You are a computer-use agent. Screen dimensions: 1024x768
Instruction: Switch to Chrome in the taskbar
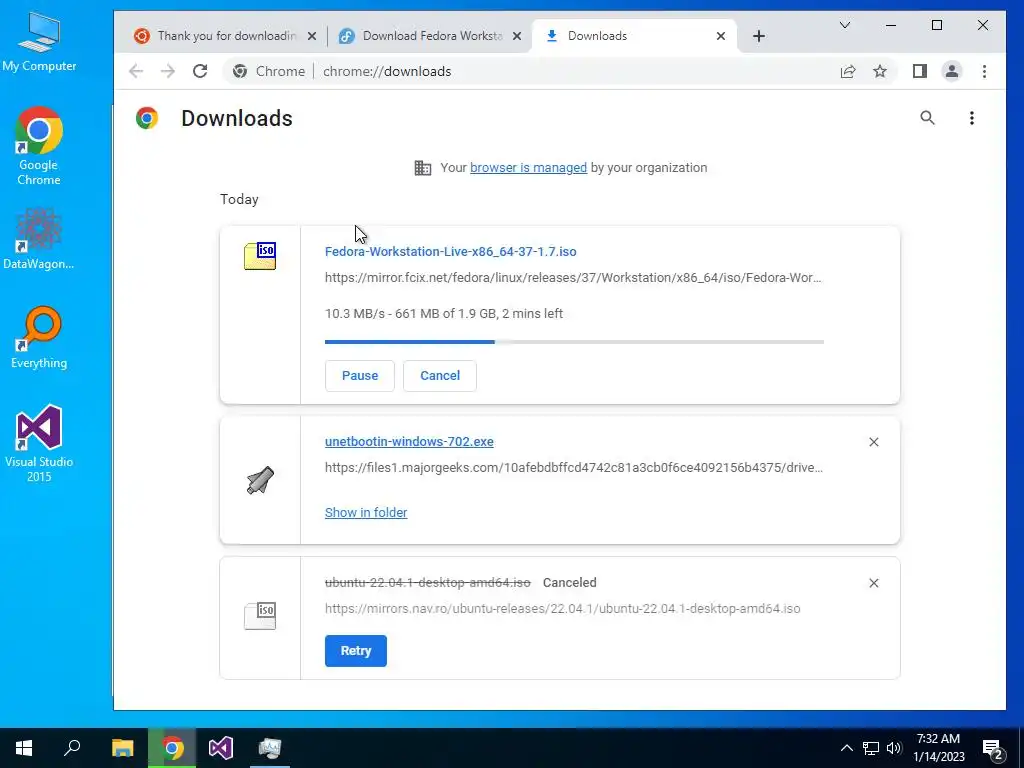[x=172, y=748]
